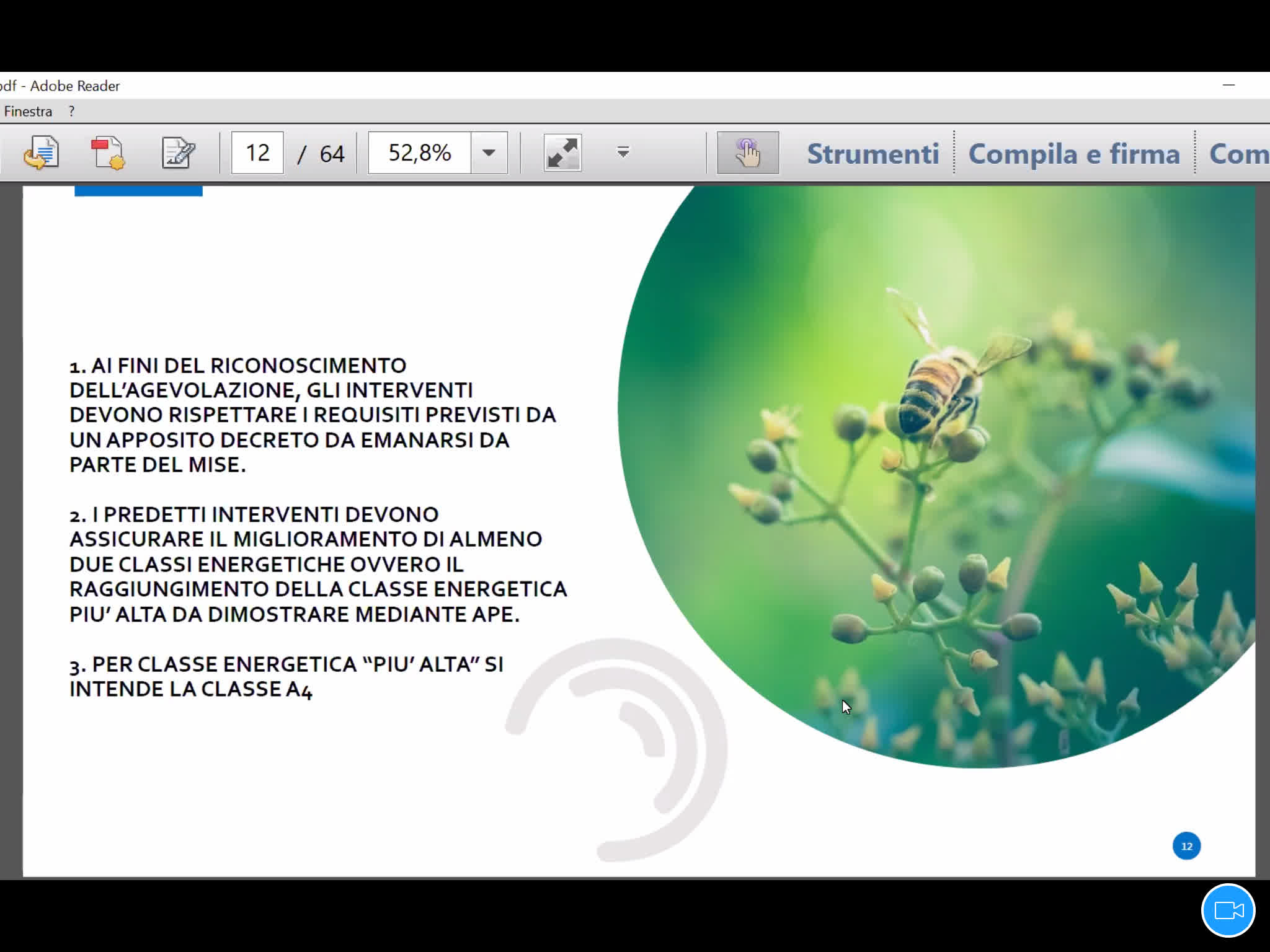
Task: Open the Finestra menu
Action: coord(28,112)
